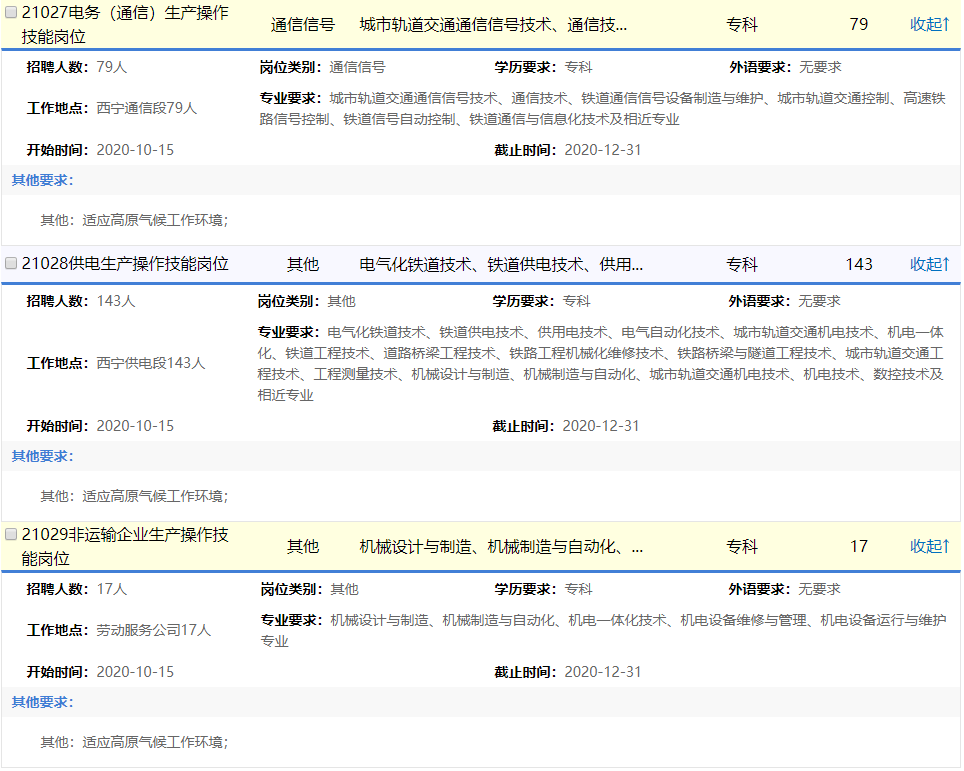This screenshot has height=771, width=964.
Task: Collapse the 21029 position details with 收起
Action: click(928, 546)
